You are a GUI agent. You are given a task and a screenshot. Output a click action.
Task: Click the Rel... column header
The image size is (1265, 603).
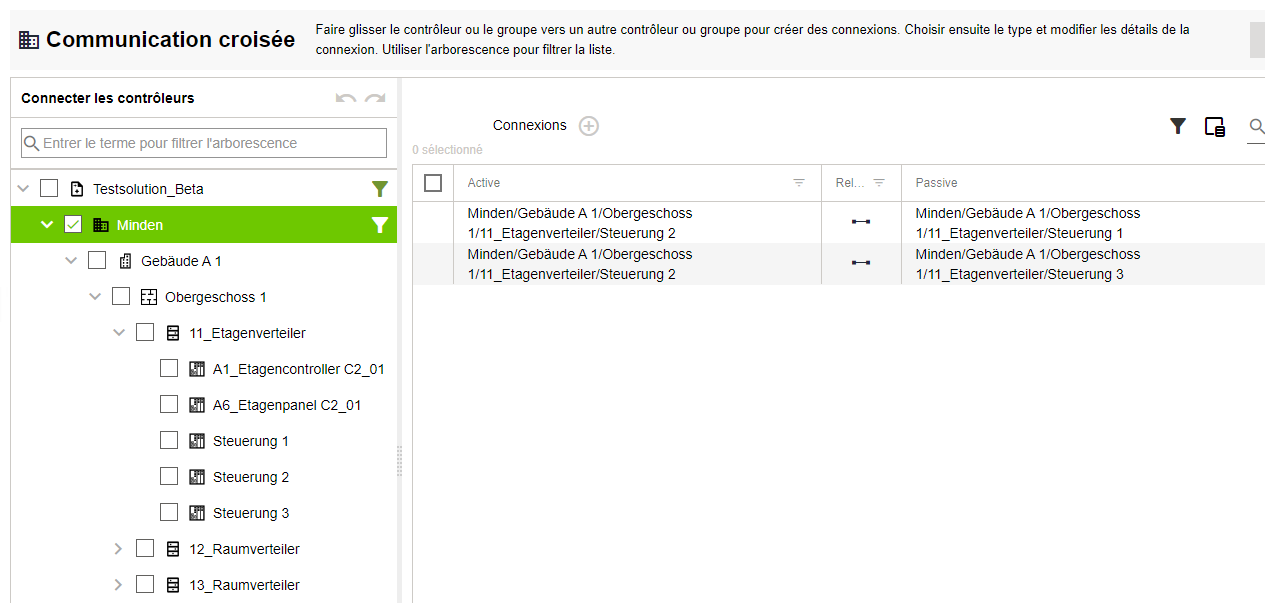(x=861, y=183)
